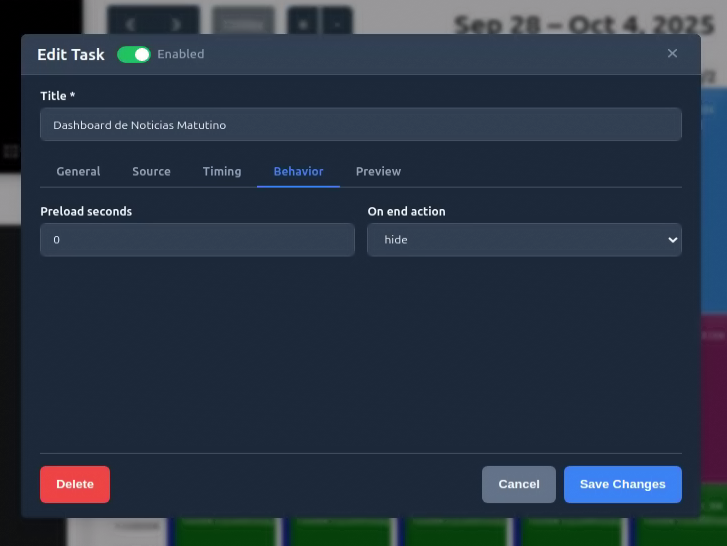Image resolution: width=727 pixels, height=546 pixels.
Task: Switch to the General tab
Action: coord(78,172)
